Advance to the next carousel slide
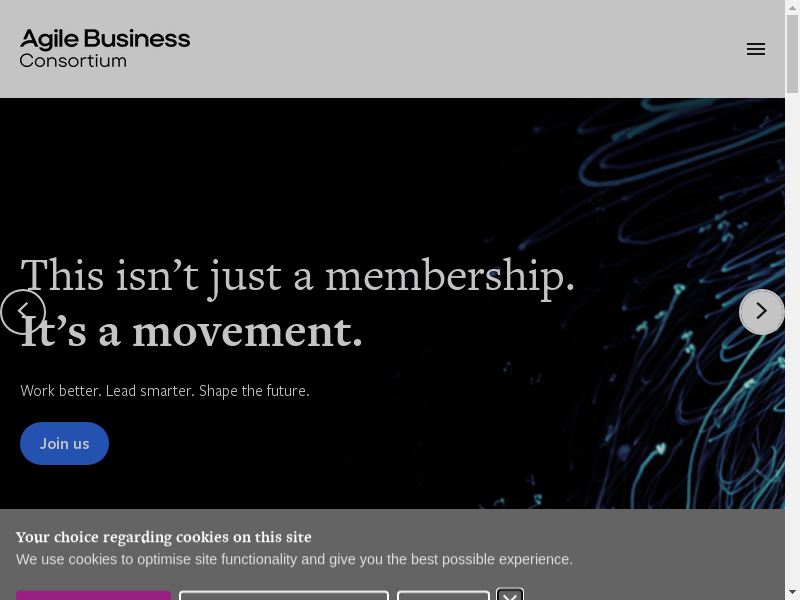The width and height of the screenshot is (800, 600). [761, 312]
